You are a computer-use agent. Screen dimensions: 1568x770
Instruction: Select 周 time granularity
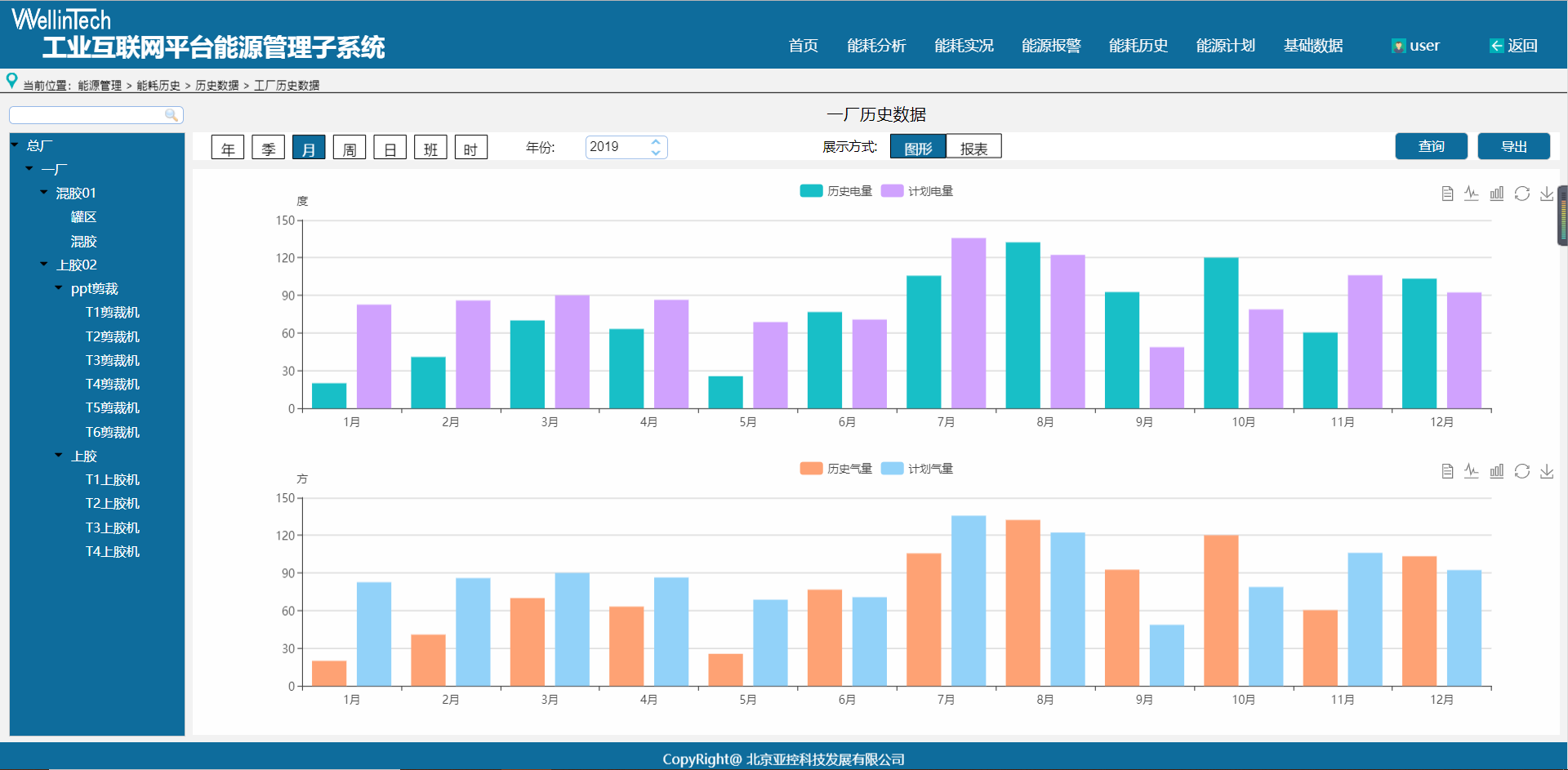[350, 148]
